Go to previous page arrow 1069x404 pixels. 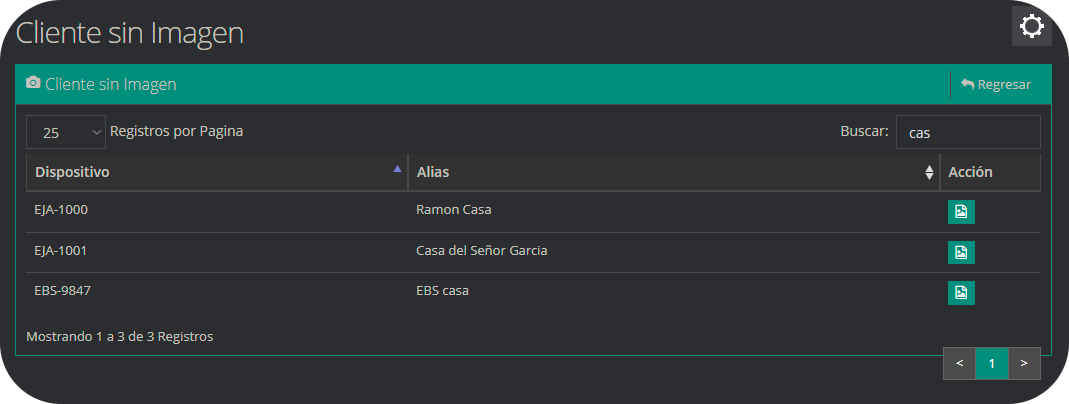click(x=959, y=364)
